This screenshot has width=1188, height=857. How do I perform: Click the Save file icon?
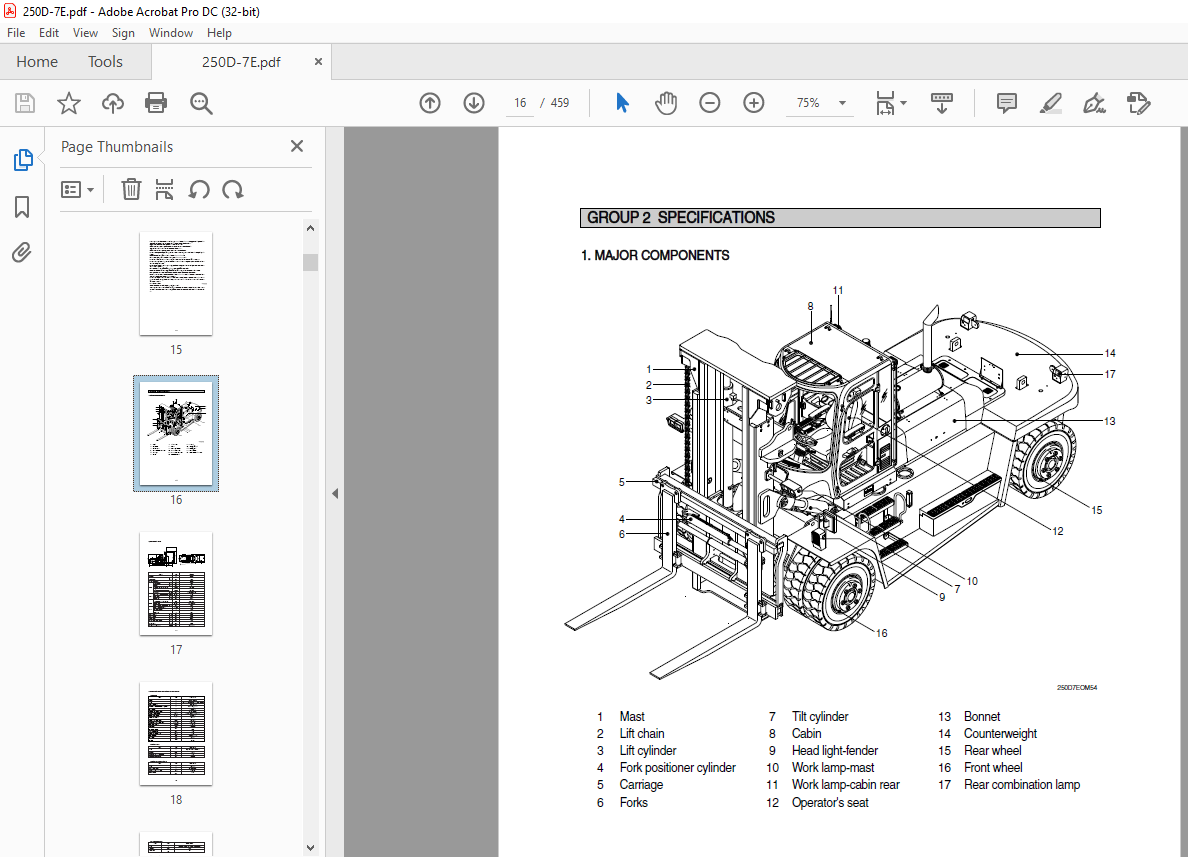25,103
